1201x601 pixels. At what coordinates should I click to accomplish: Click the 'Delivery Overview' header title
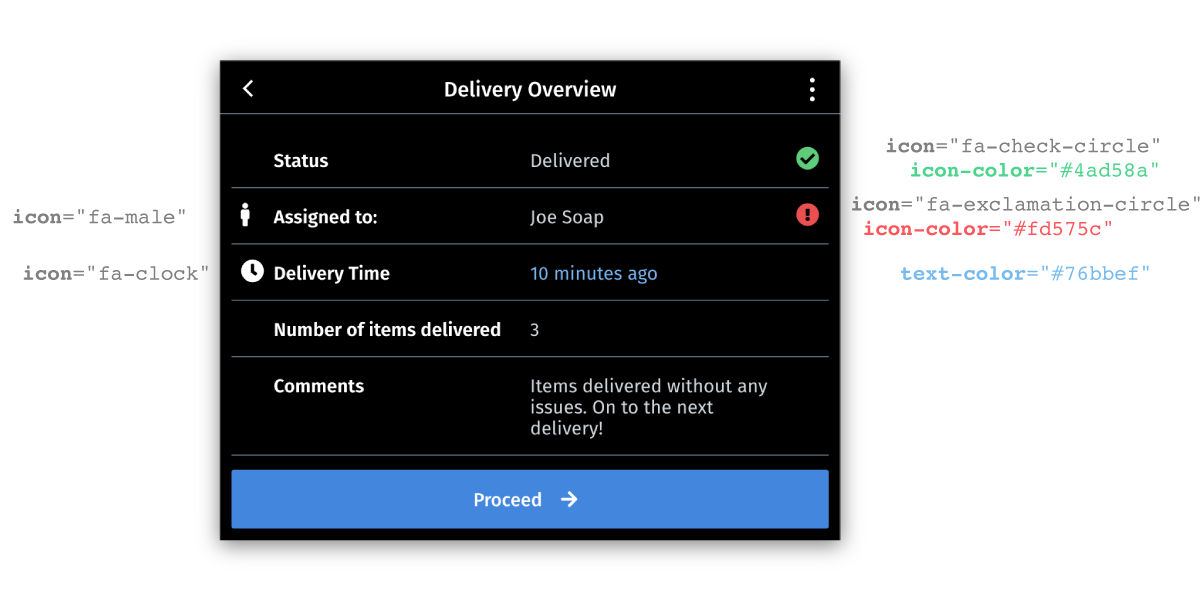(x=530, y=89)
